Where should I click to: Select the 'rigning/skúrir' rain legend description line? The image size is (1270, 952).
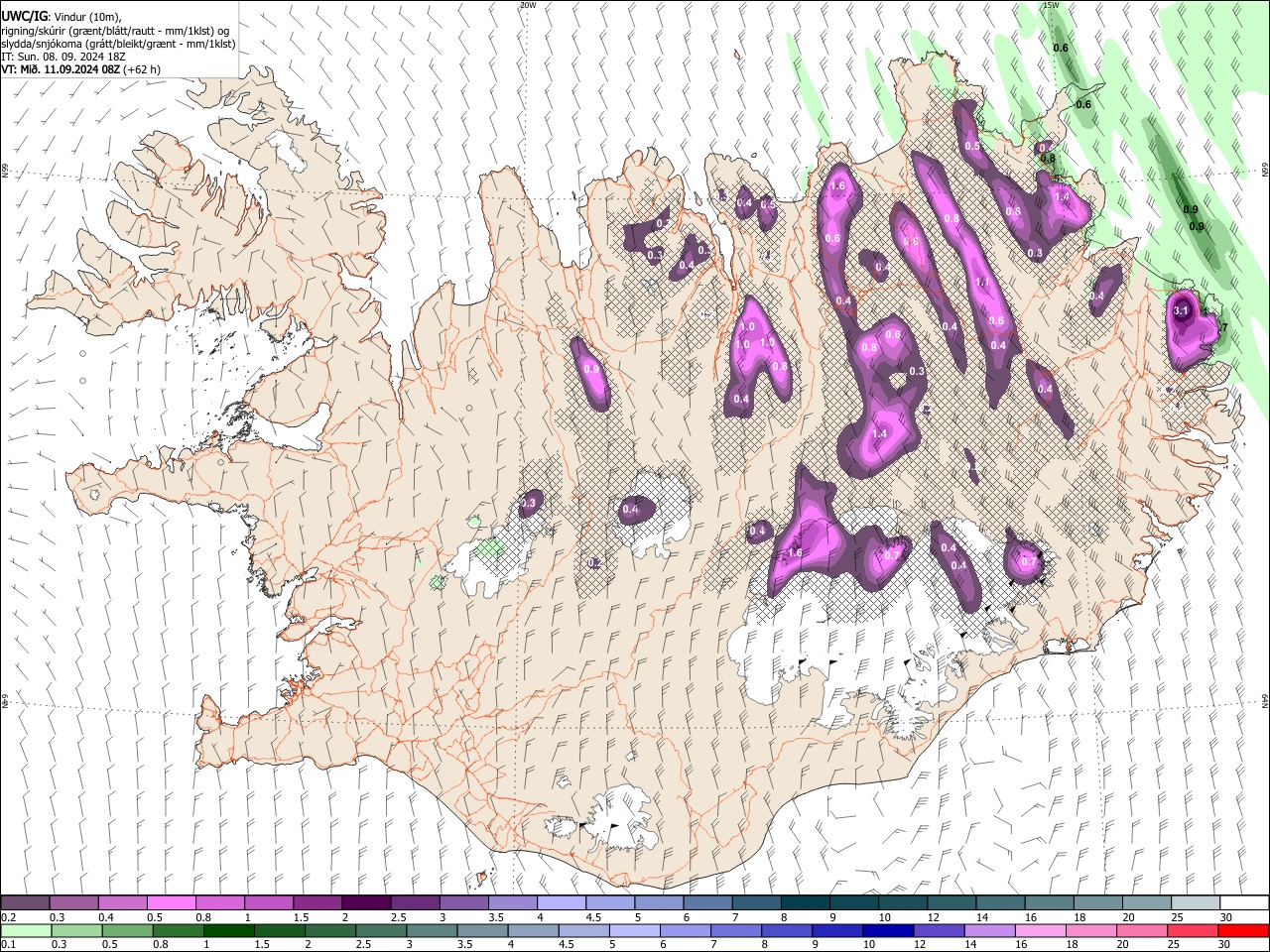(x=115, y=31)
